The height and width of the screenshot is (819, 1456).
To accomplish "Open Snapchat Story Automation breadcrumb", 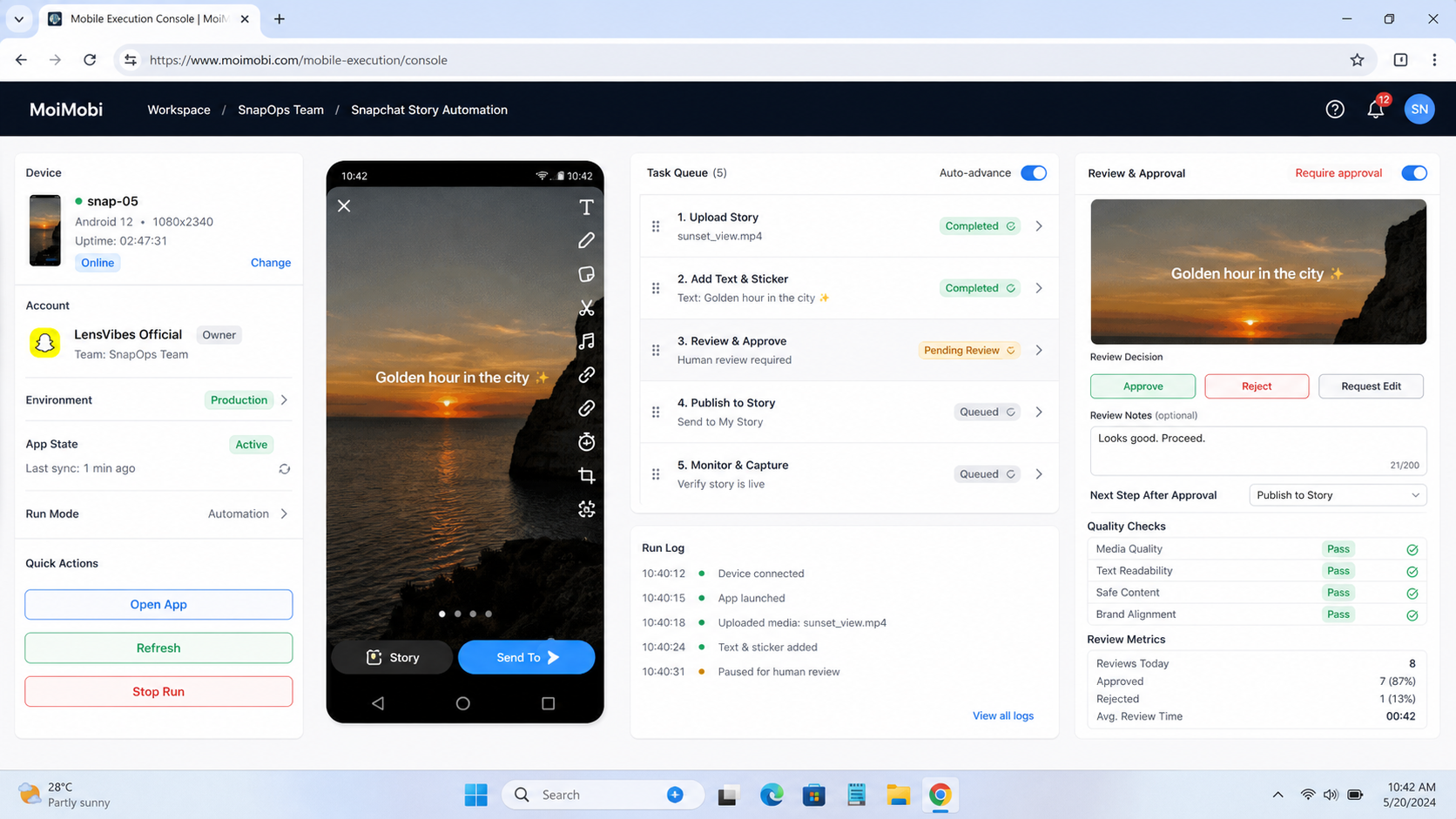I will click(x=429, y=110).
